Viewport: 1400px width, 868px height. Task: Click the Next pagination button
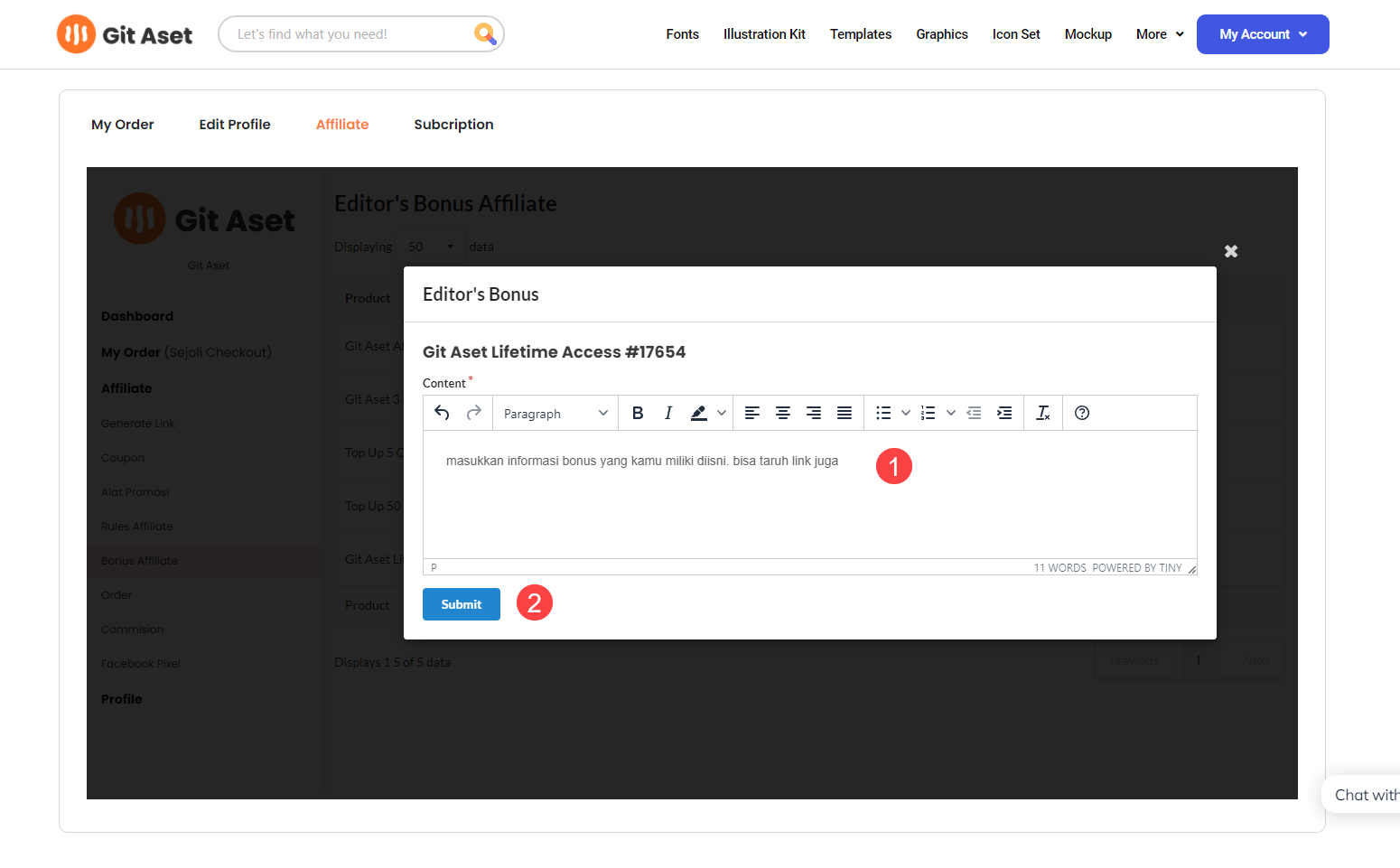click(x=1255, y=660)
